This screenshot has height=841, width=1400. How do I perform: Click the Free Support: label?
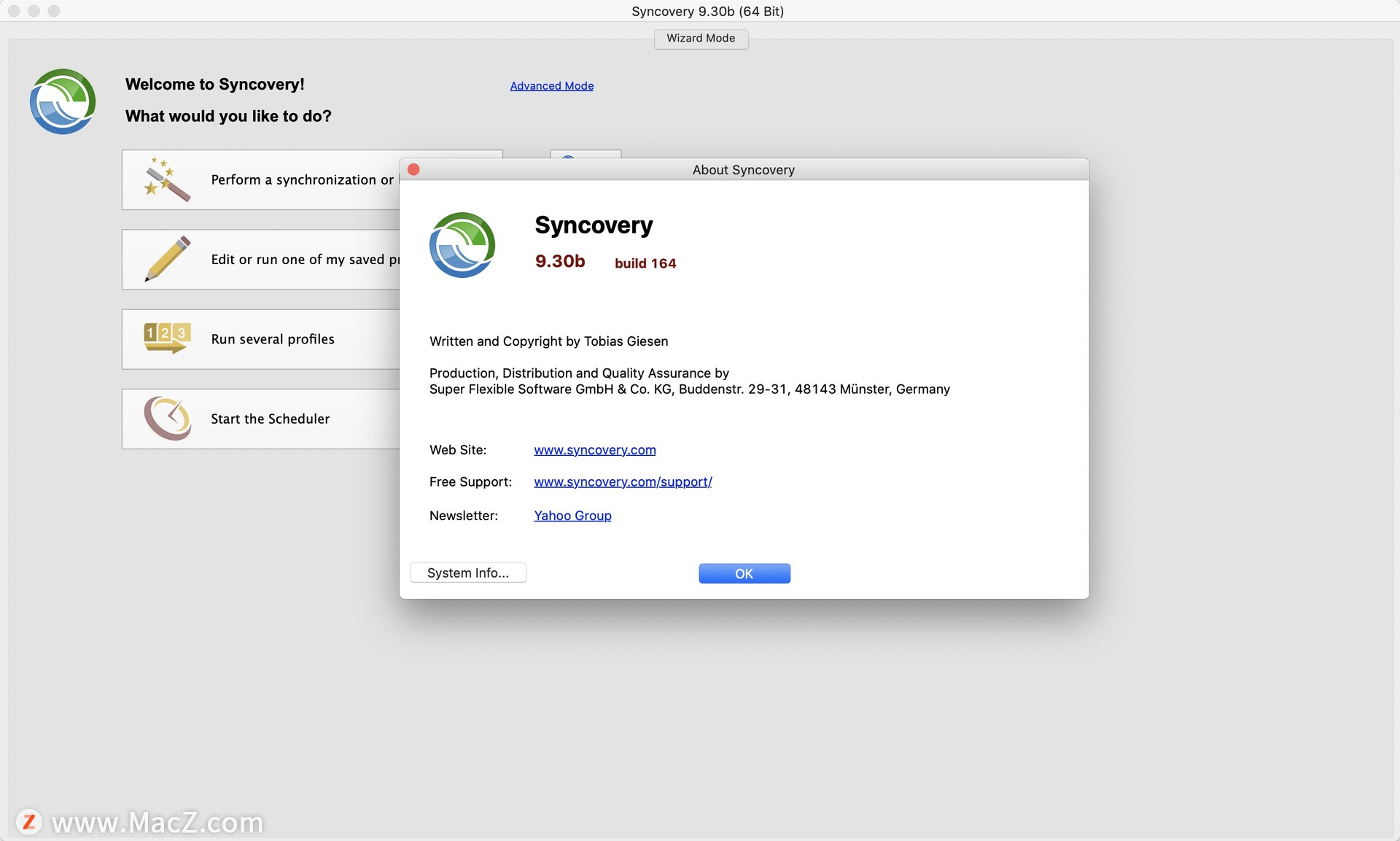tap(470, 482)
